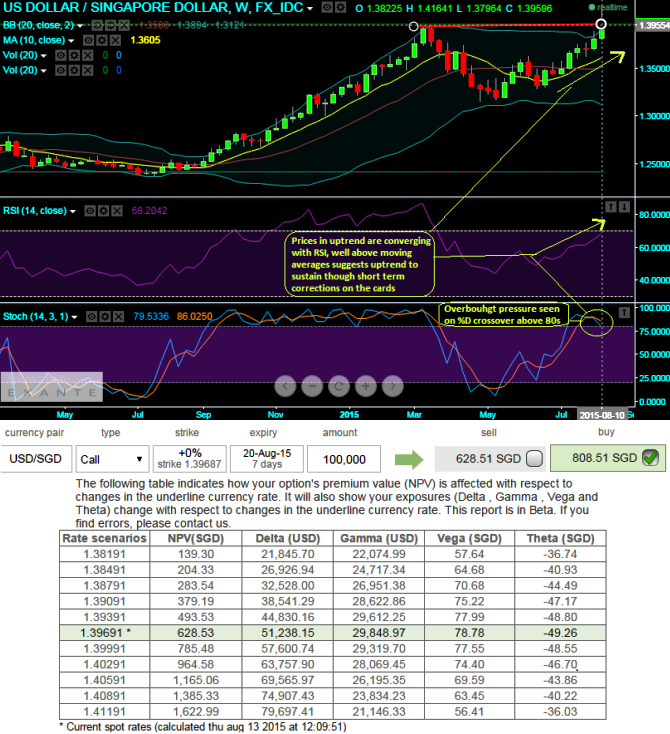The width and height of the screenshot is (670, 734).
Task: Click the Theta (SGD) column header
Action: tap(560, 538)
